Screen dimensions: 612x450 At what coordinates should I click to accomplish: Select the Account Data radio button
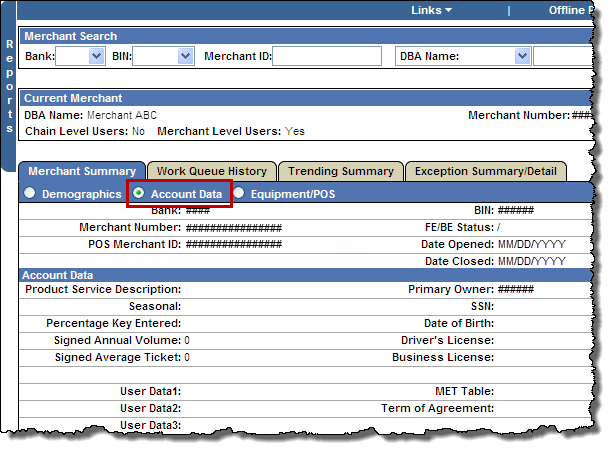[x=139, y=193]
